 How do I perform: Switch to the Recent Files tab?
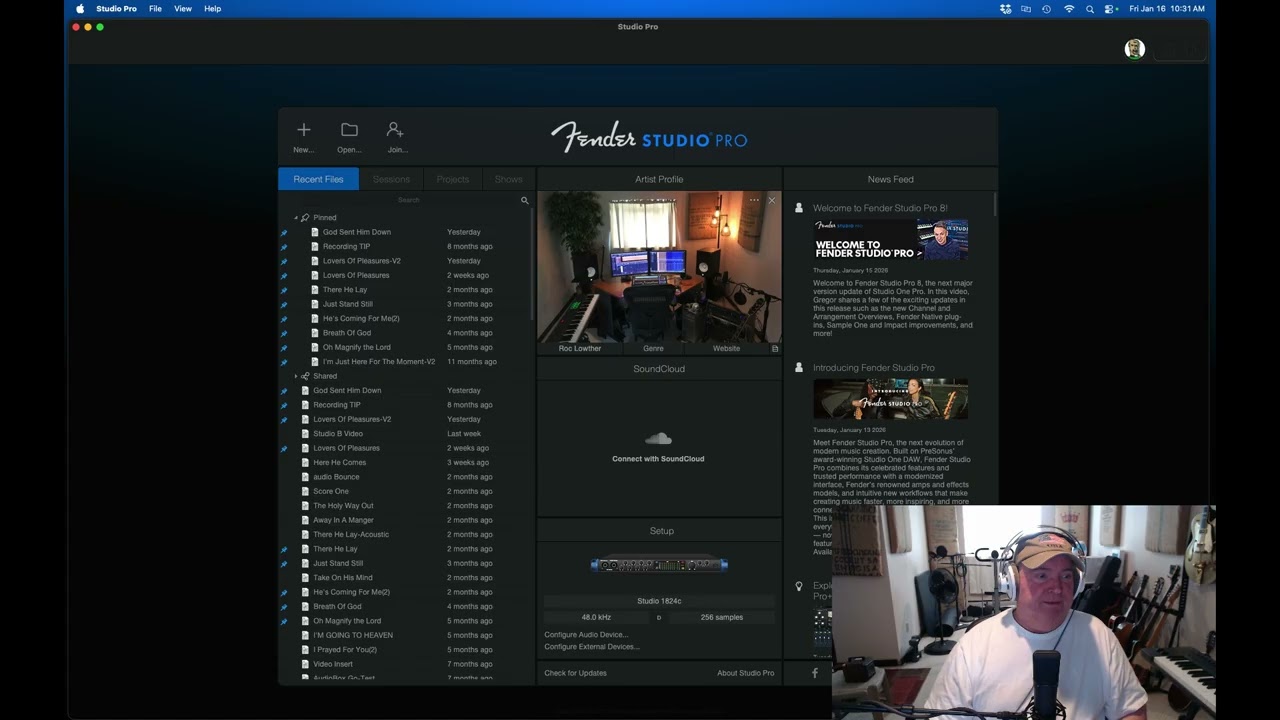[x=318, y=179]
